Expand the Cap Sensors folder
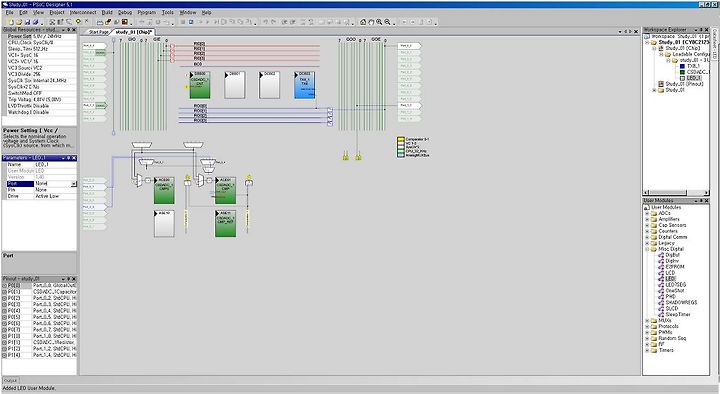This screenshot has width=720, height=394. [x=647, y=225]
